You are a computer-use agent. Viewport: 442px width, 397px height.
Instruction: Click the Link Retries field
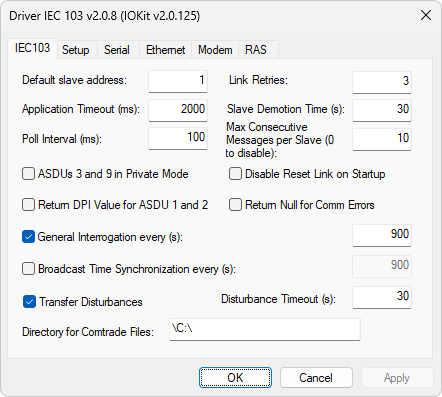click(x=382, y=82)
